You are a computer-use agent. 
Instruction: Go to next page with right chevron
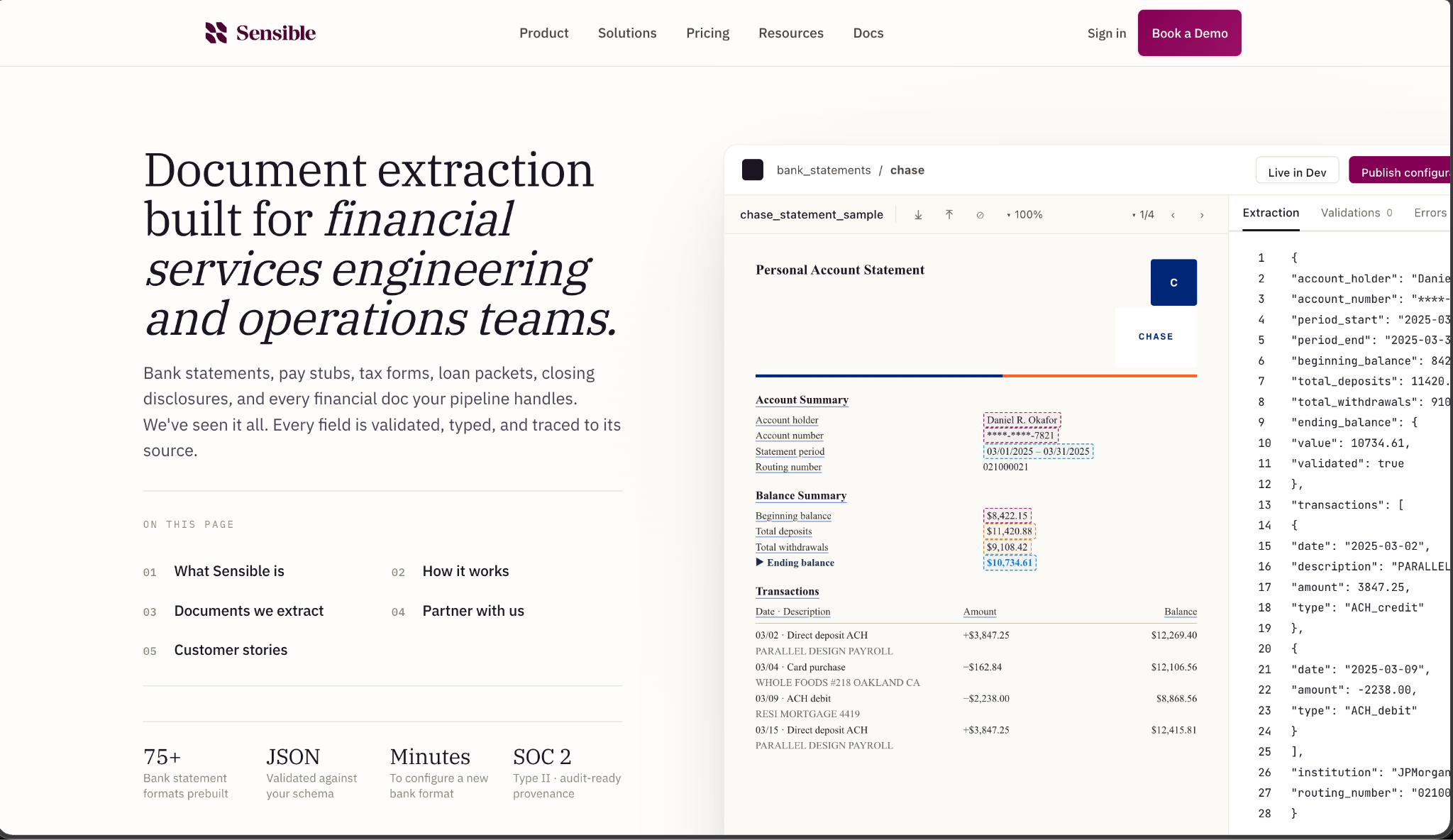point(1202,215)
